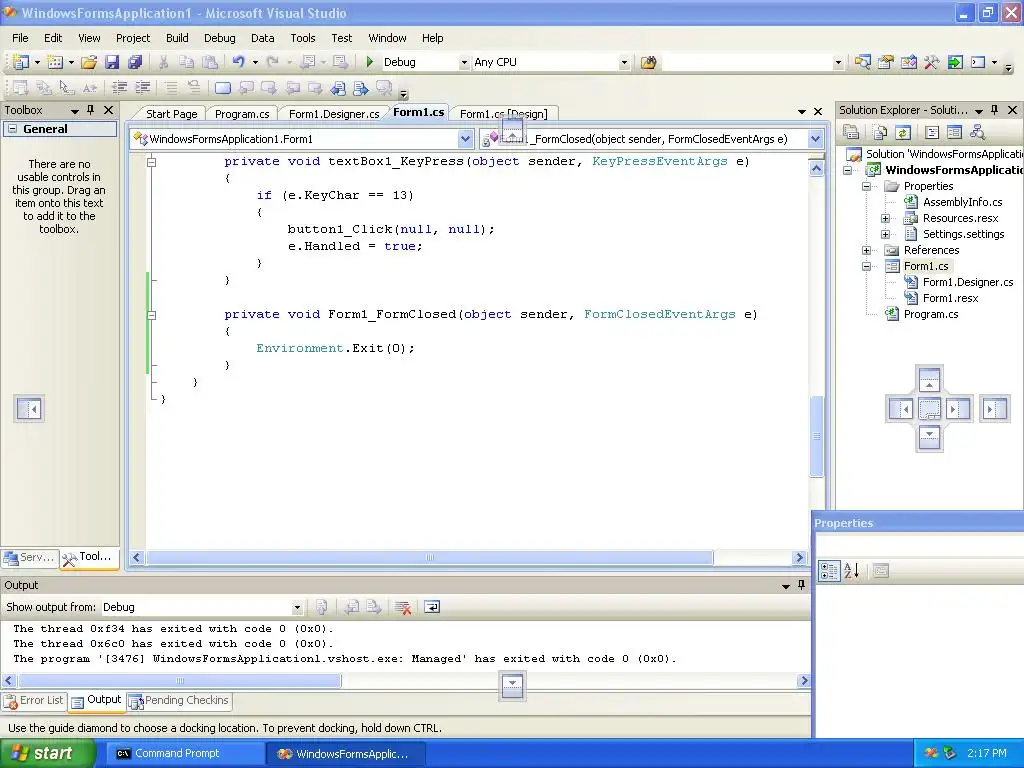Select AssemblyInfo.cs in Solution Explorer
Image resolution: width=1024 pixels, height=768 pixels.
[962, 202]
